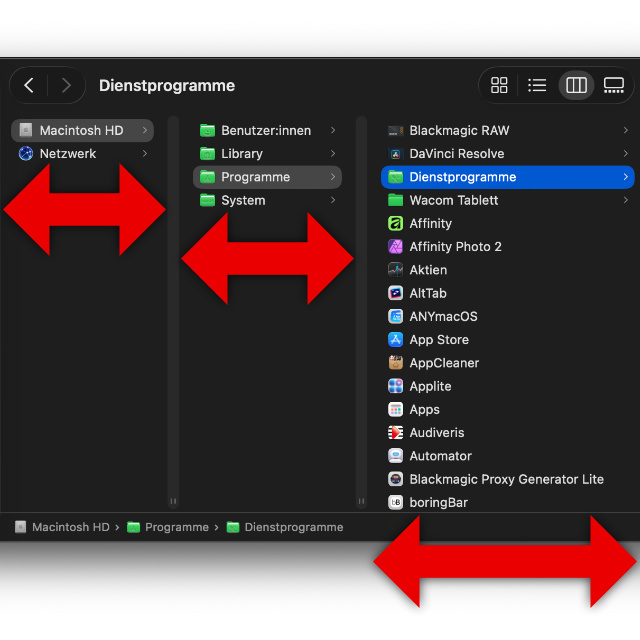Switch to gallery view

click(613, 85)
